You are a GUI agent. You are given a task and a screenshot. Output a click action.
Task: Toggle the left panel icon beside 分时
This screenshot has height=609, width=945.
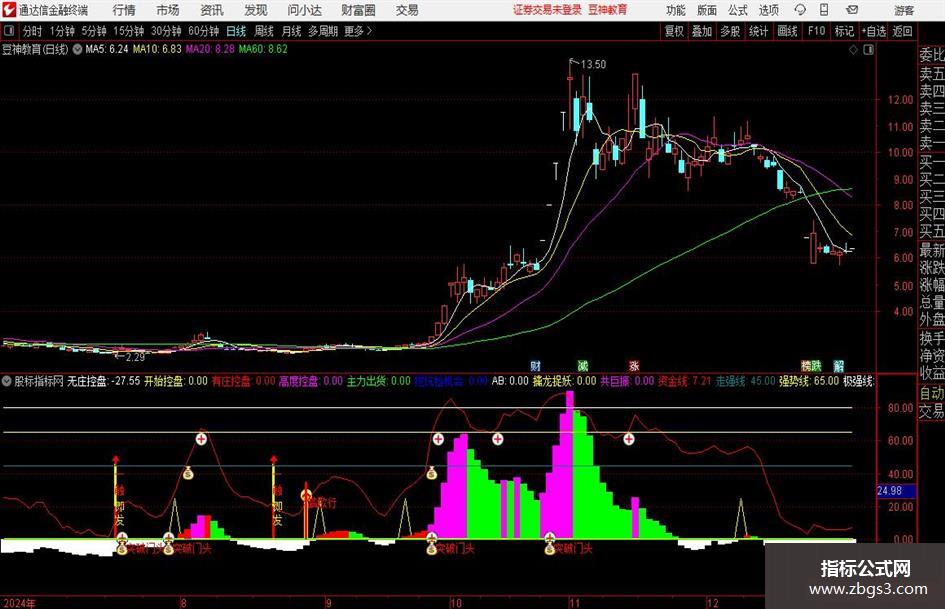coord(9,31)
